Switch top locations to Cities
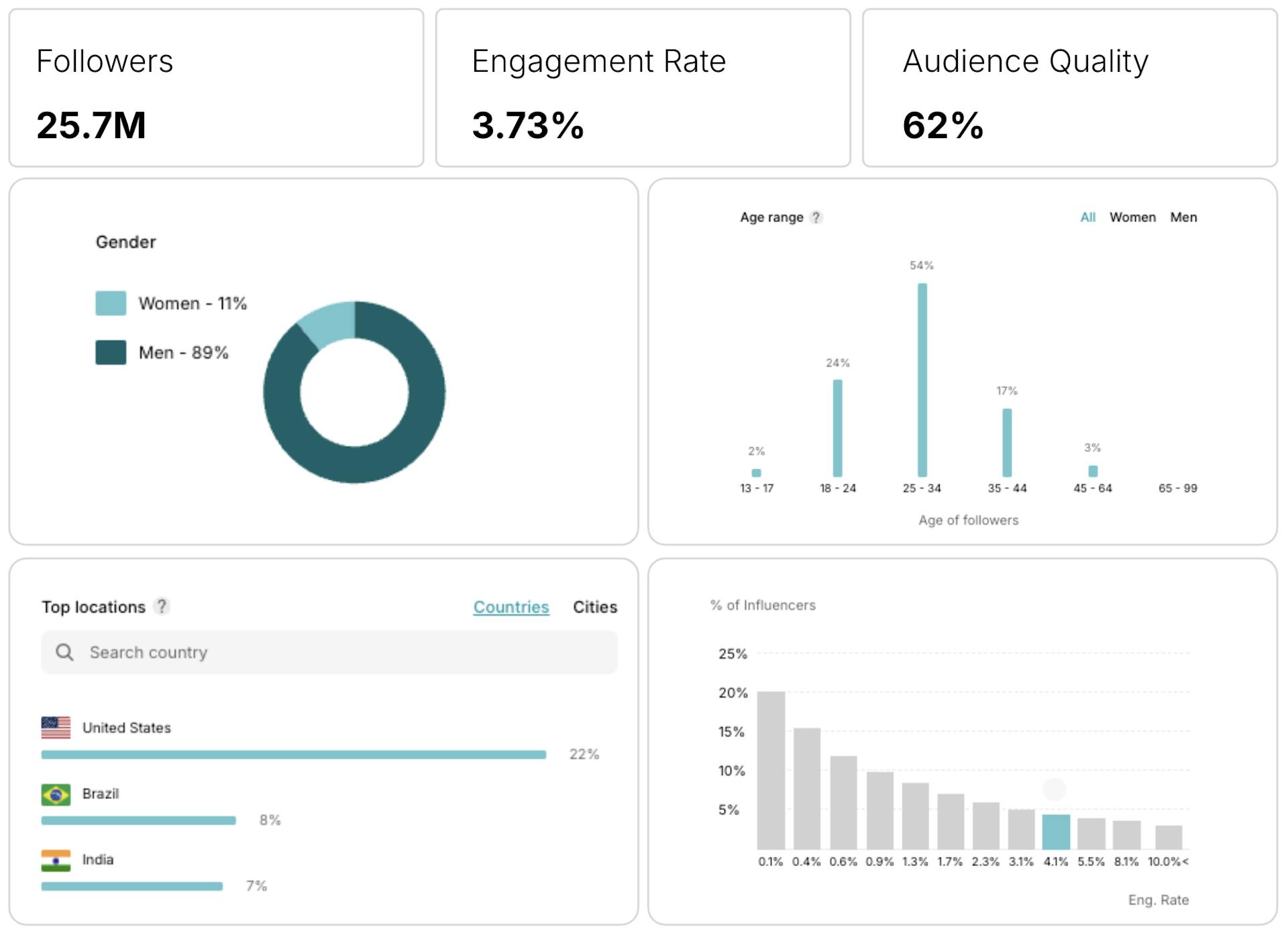The height and width of the screenshot is (935, 1288). (594, 607)
